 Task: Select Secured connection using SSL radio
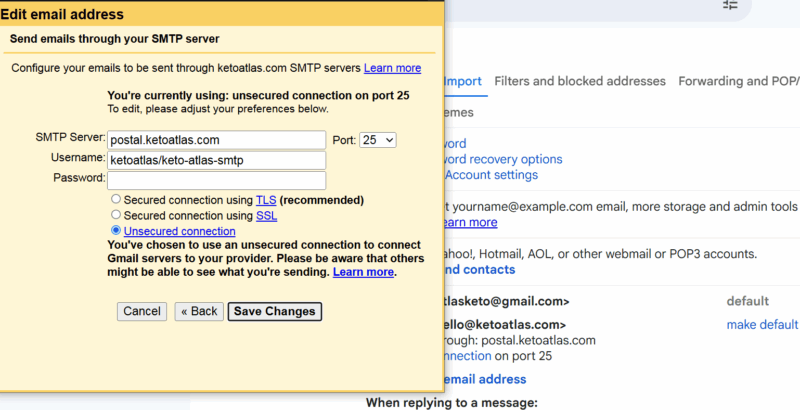tap(116, 215)
